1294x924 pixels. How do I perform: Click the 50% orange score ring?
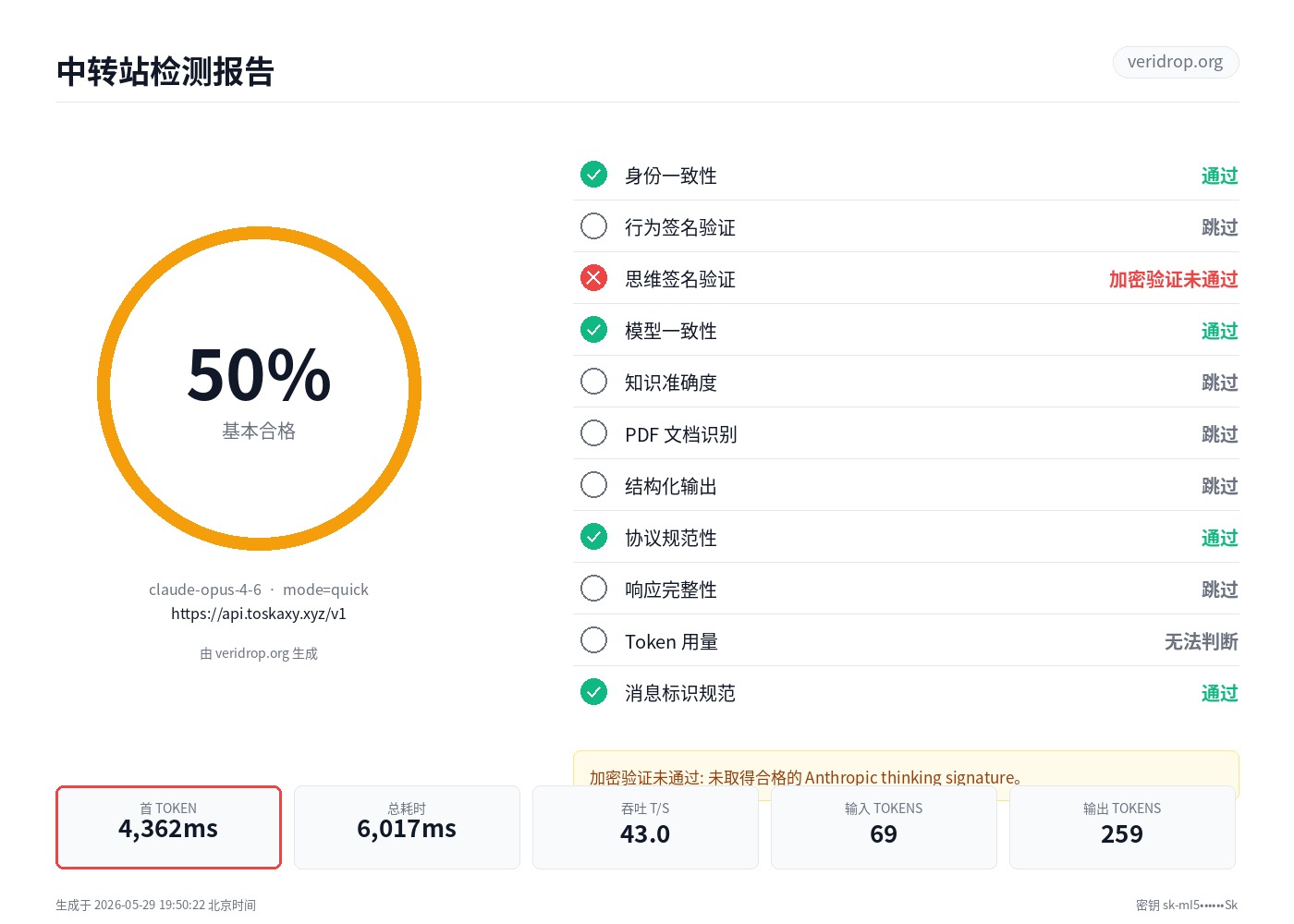click(x=259, y=388)
